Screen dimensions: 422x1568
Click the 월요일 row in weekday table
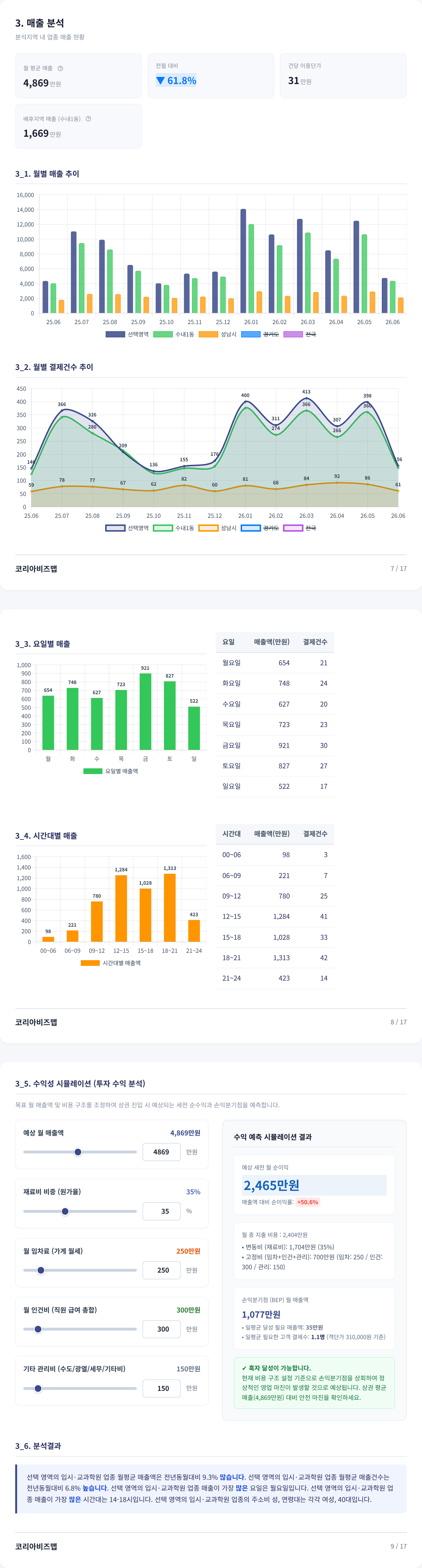point(275,663)
